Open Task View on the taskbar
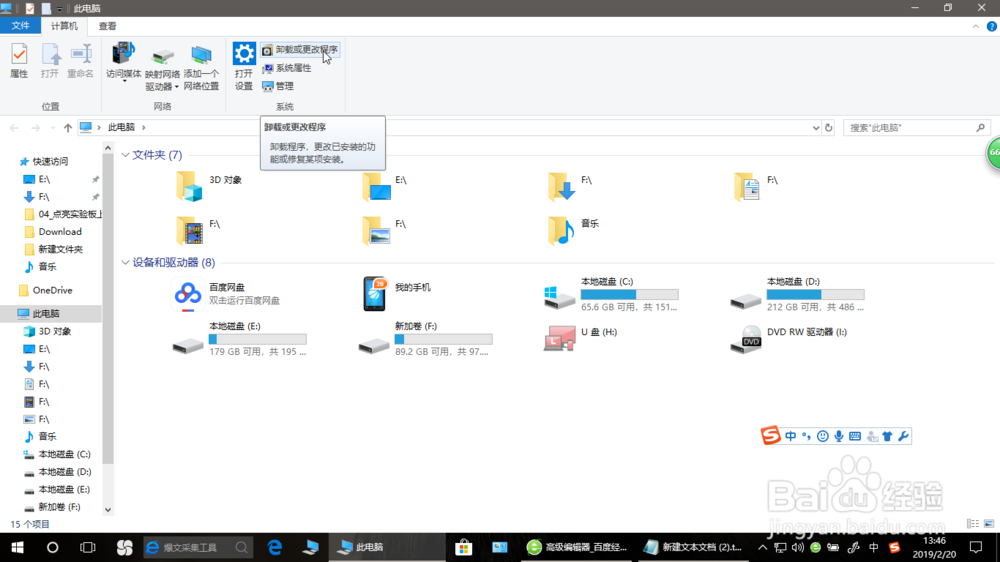This screenshot has width=1000, height=562. click(x=87, y=547)
